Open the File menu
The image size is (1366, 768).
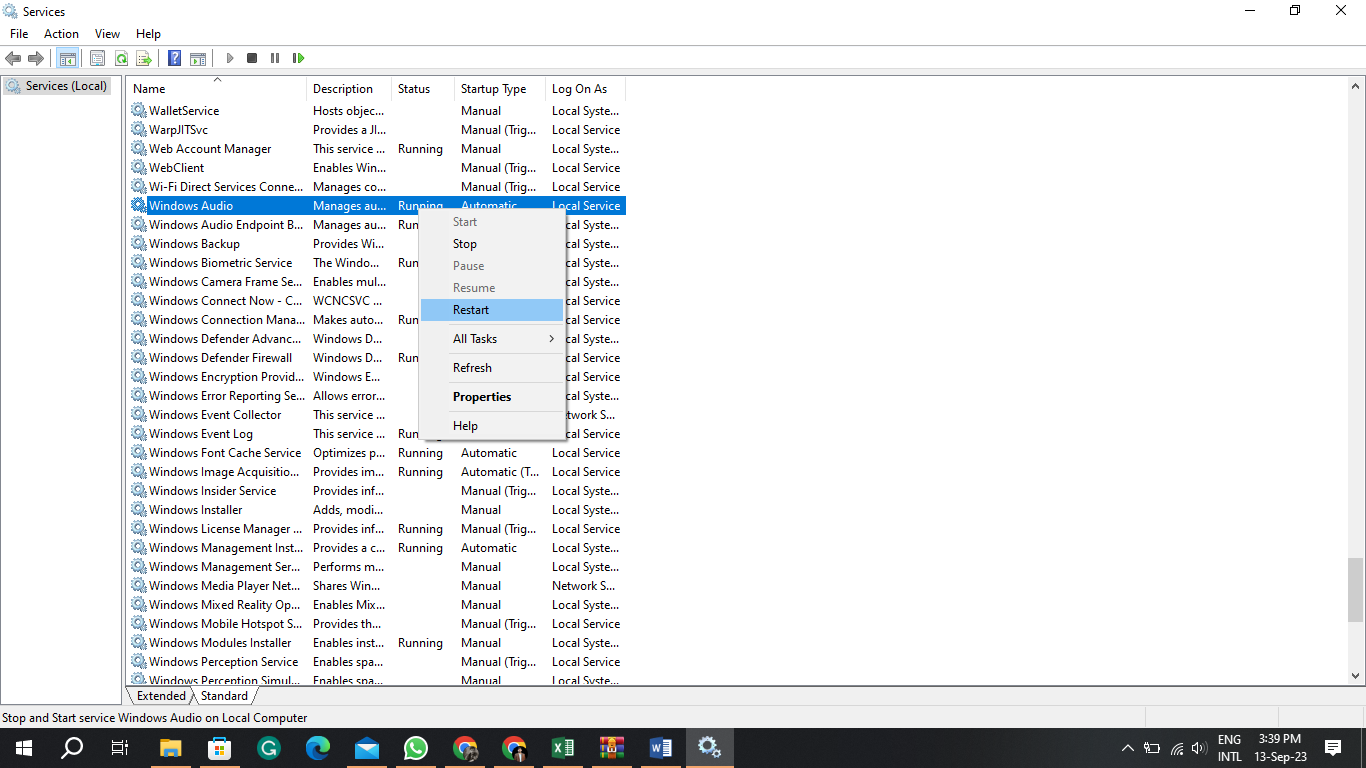pyautogui.click(x=19, y=34)
